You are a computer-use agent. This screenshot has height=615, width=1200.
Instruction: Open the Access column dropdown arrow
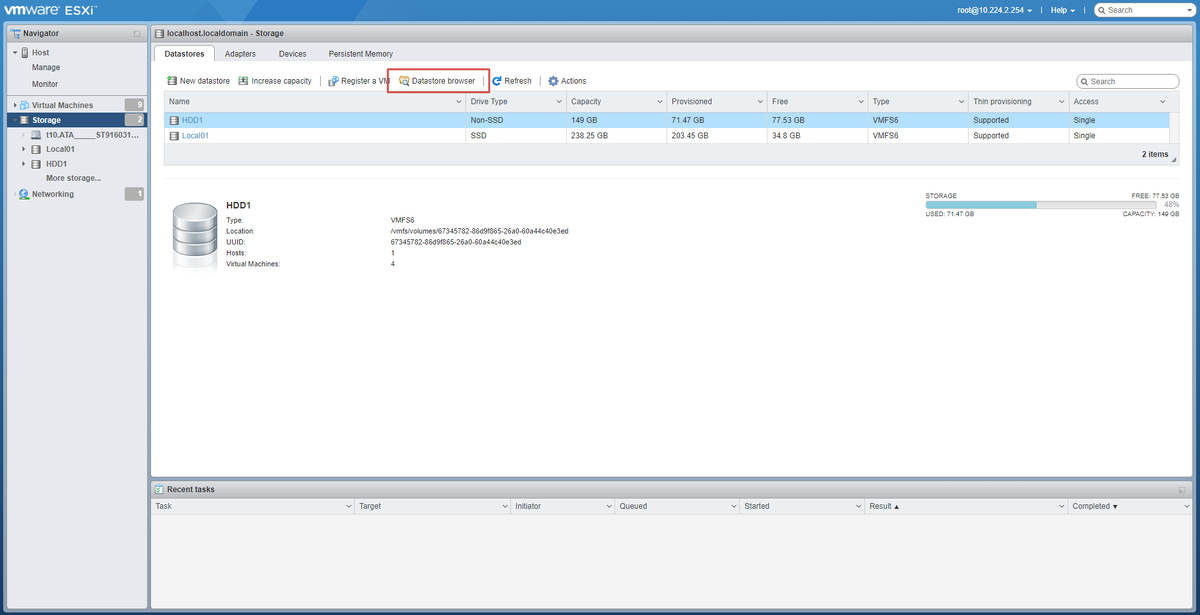1162,102
